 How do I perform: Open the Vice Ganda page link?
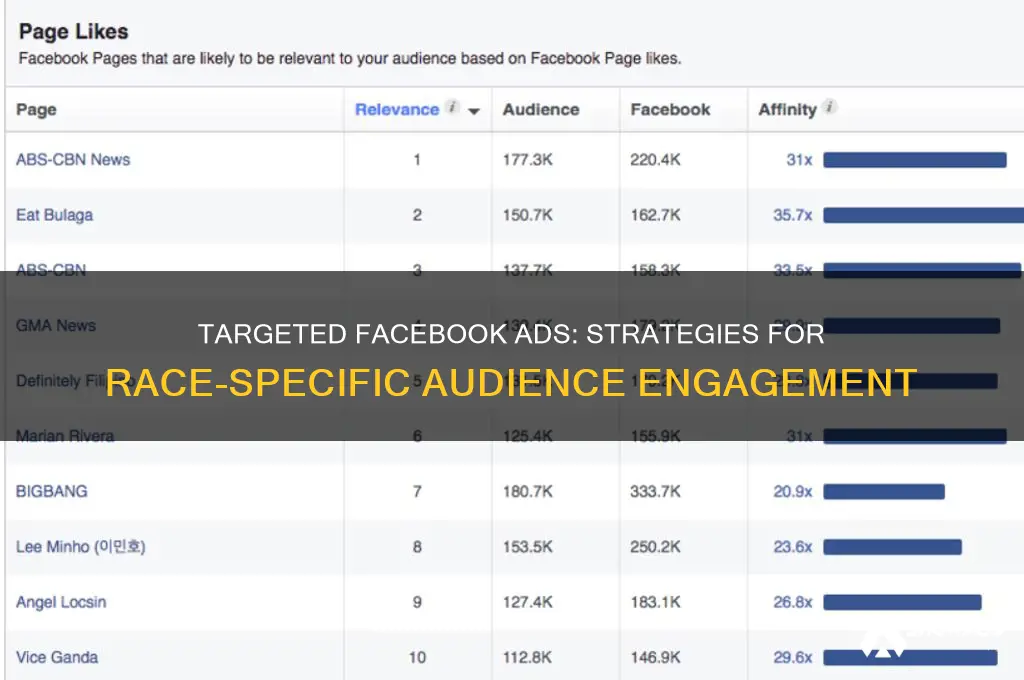tap(57, 657)
